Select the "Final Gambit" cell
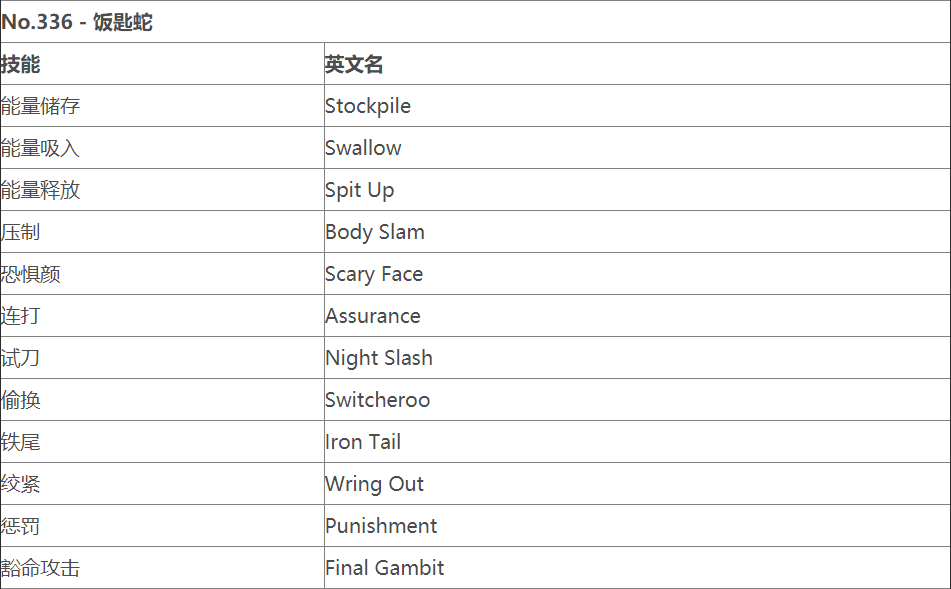The height and width of the screenshot is (589, 951). [x=385, y=568]
